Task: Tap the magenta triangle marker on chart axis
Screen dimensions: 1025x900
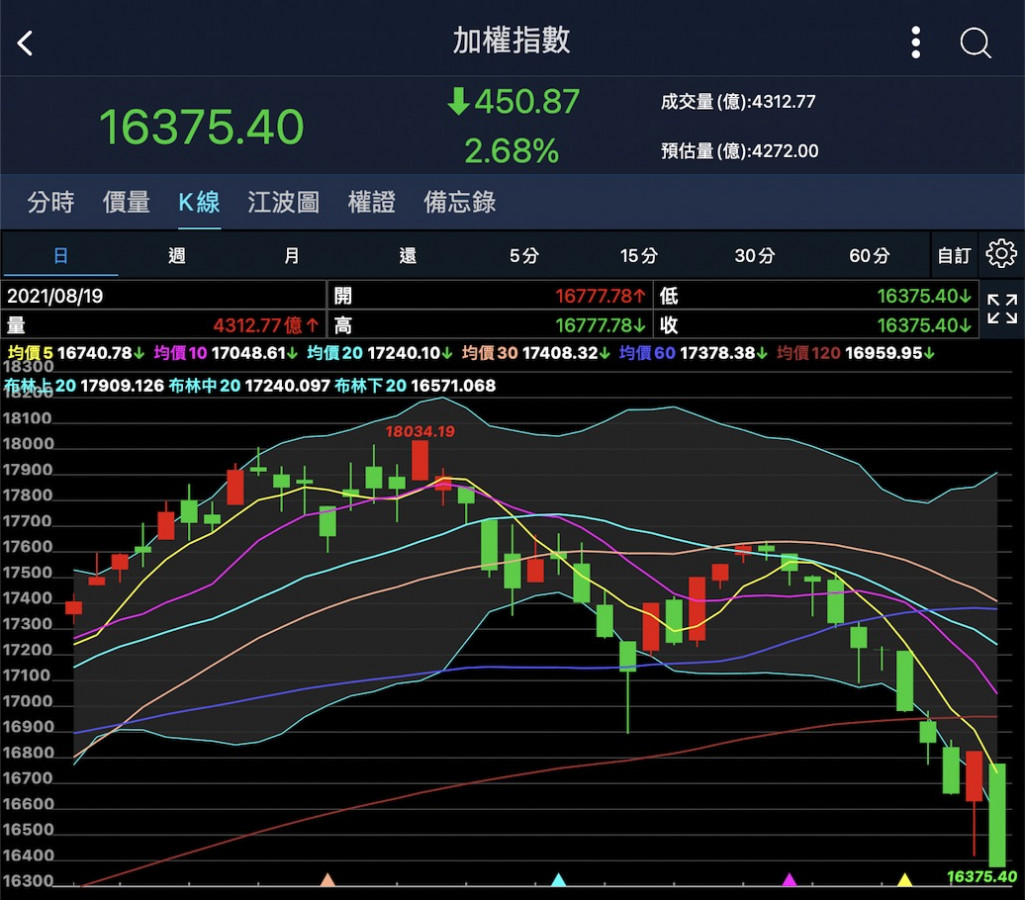Action: click(789, 880)
